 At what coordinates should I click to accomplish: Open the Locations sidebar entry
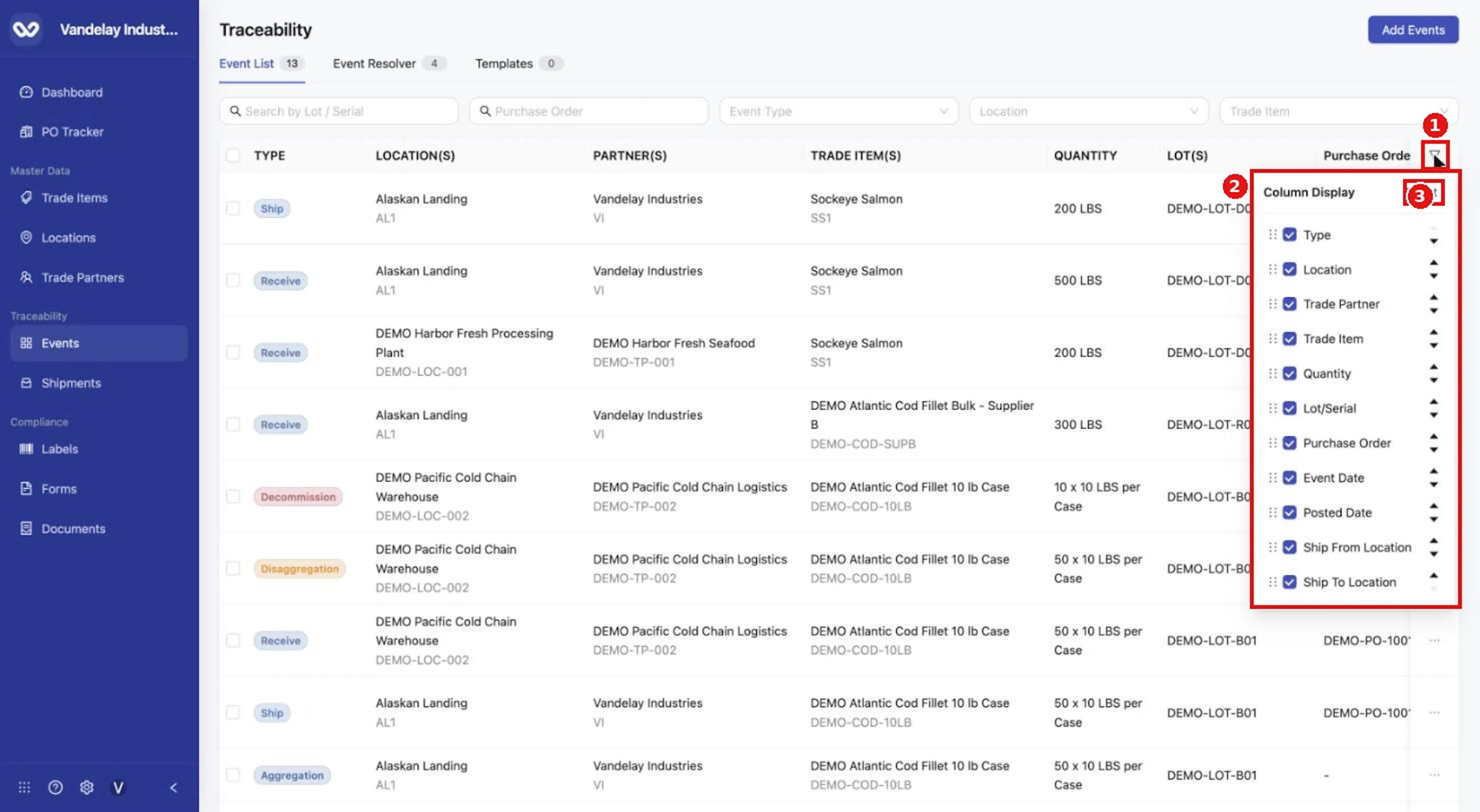coord(68,237)
